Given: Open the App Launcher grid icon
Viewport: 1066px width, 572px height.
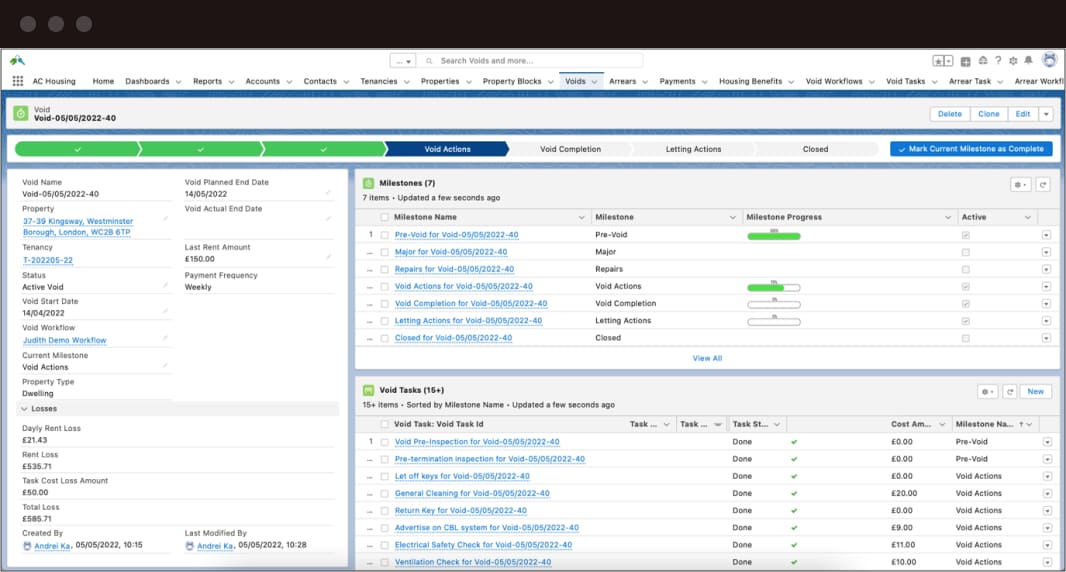Looking at the screenshot, I should coord(18,81).
